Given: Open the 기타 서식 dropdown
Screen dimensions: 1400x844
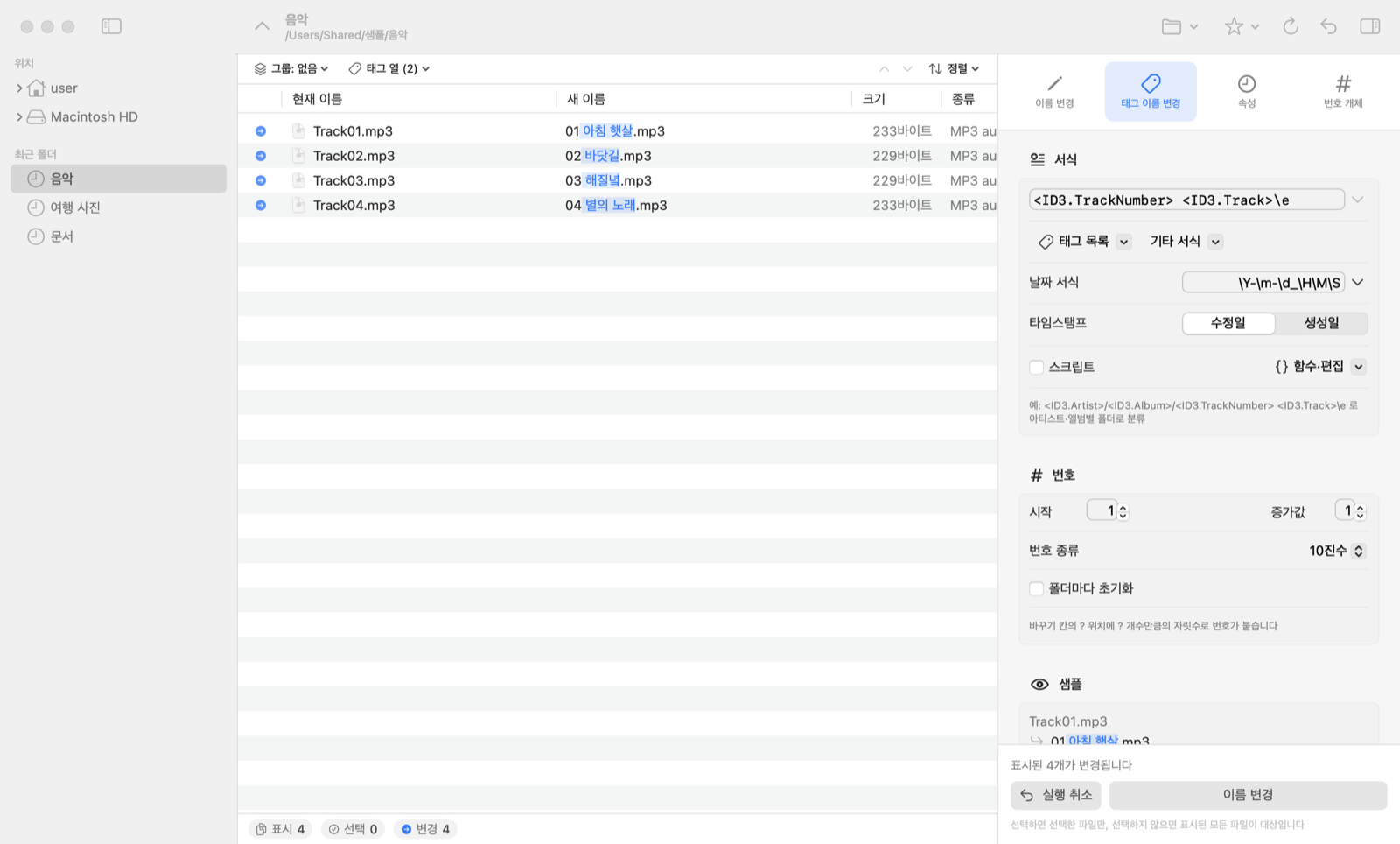Looking at the screenshot, I should (x=1186, y=242).
